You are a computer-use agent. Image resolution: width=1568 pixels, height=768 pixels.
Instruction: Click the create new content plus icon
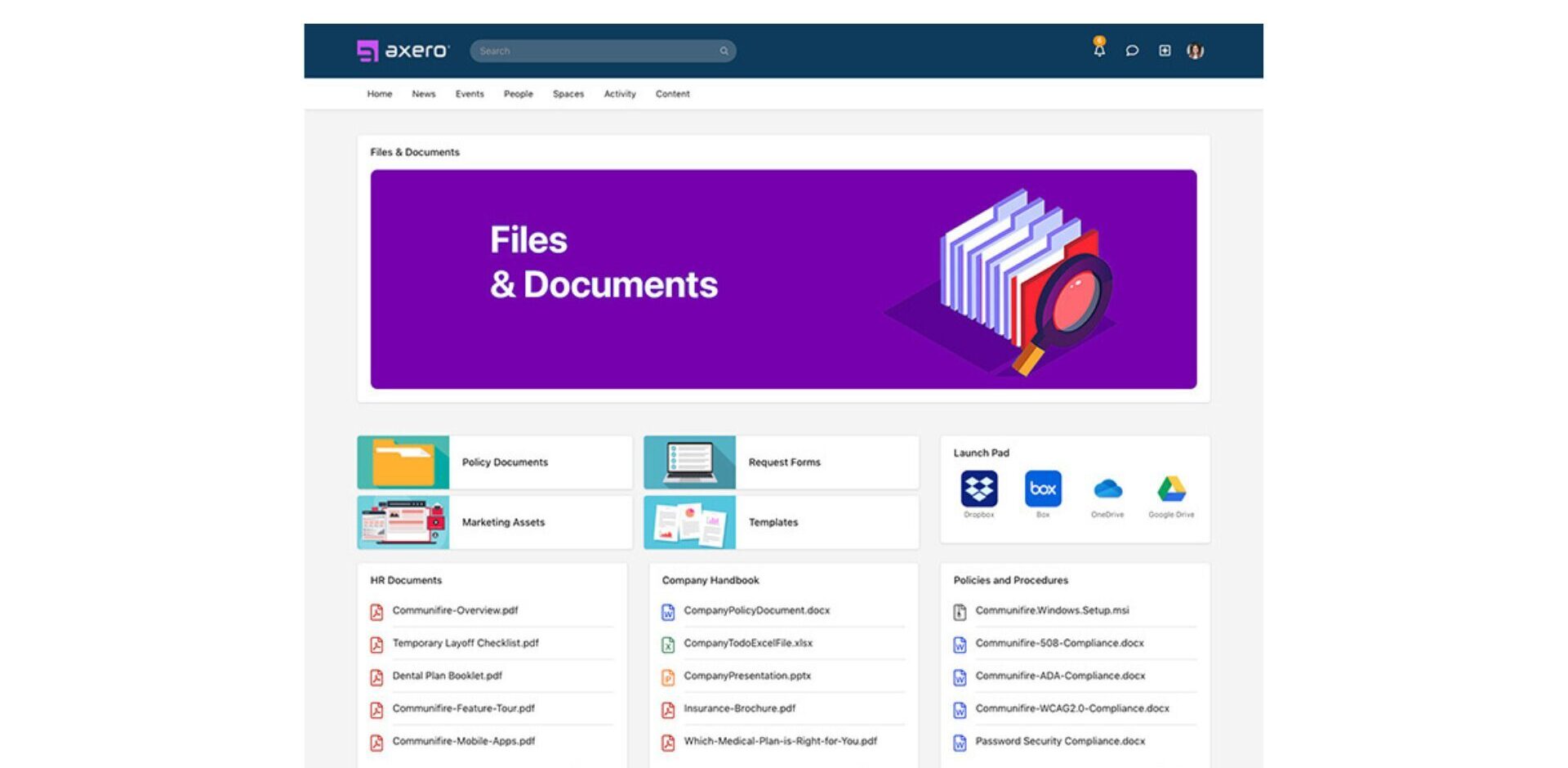click(1165, 51)
